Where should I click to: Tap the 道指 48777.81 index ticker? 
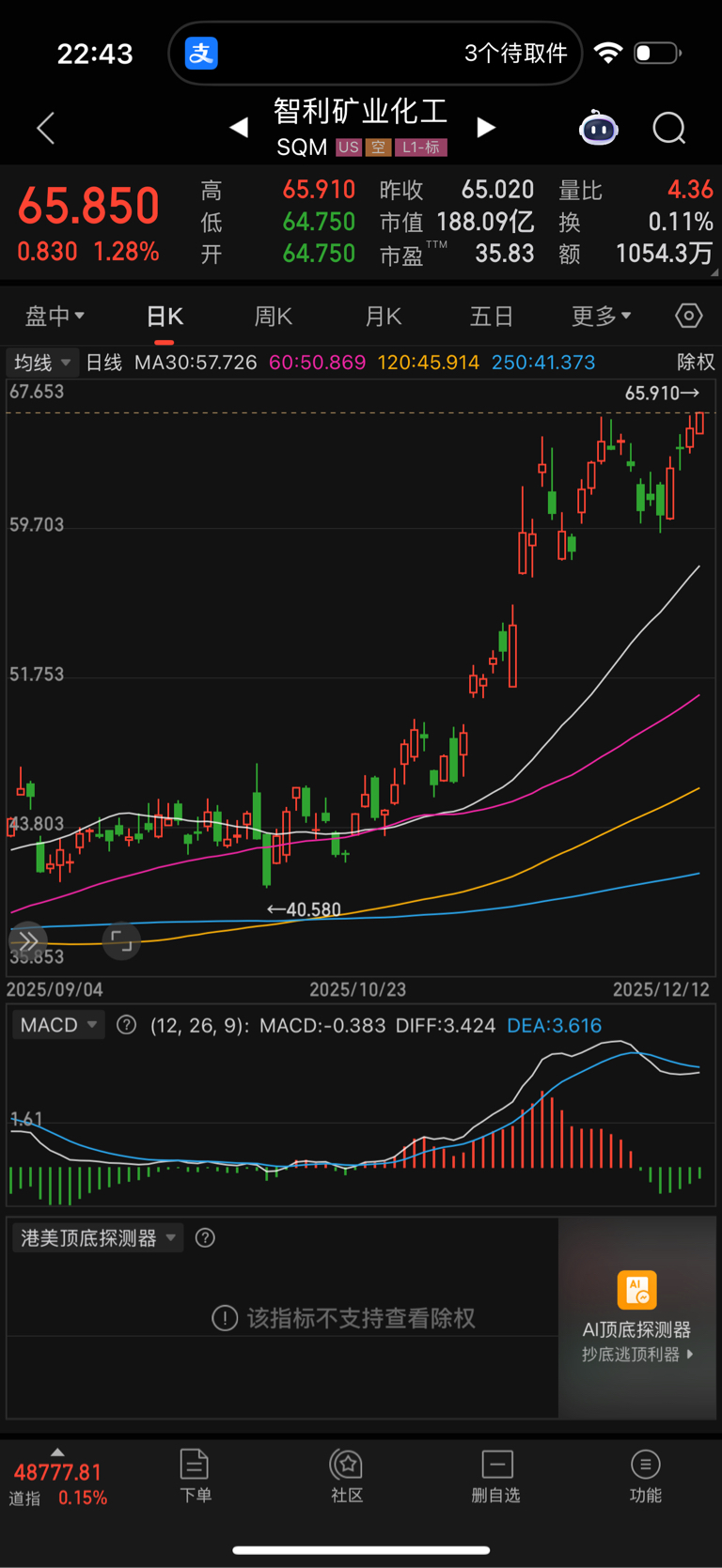point(58,1484)
